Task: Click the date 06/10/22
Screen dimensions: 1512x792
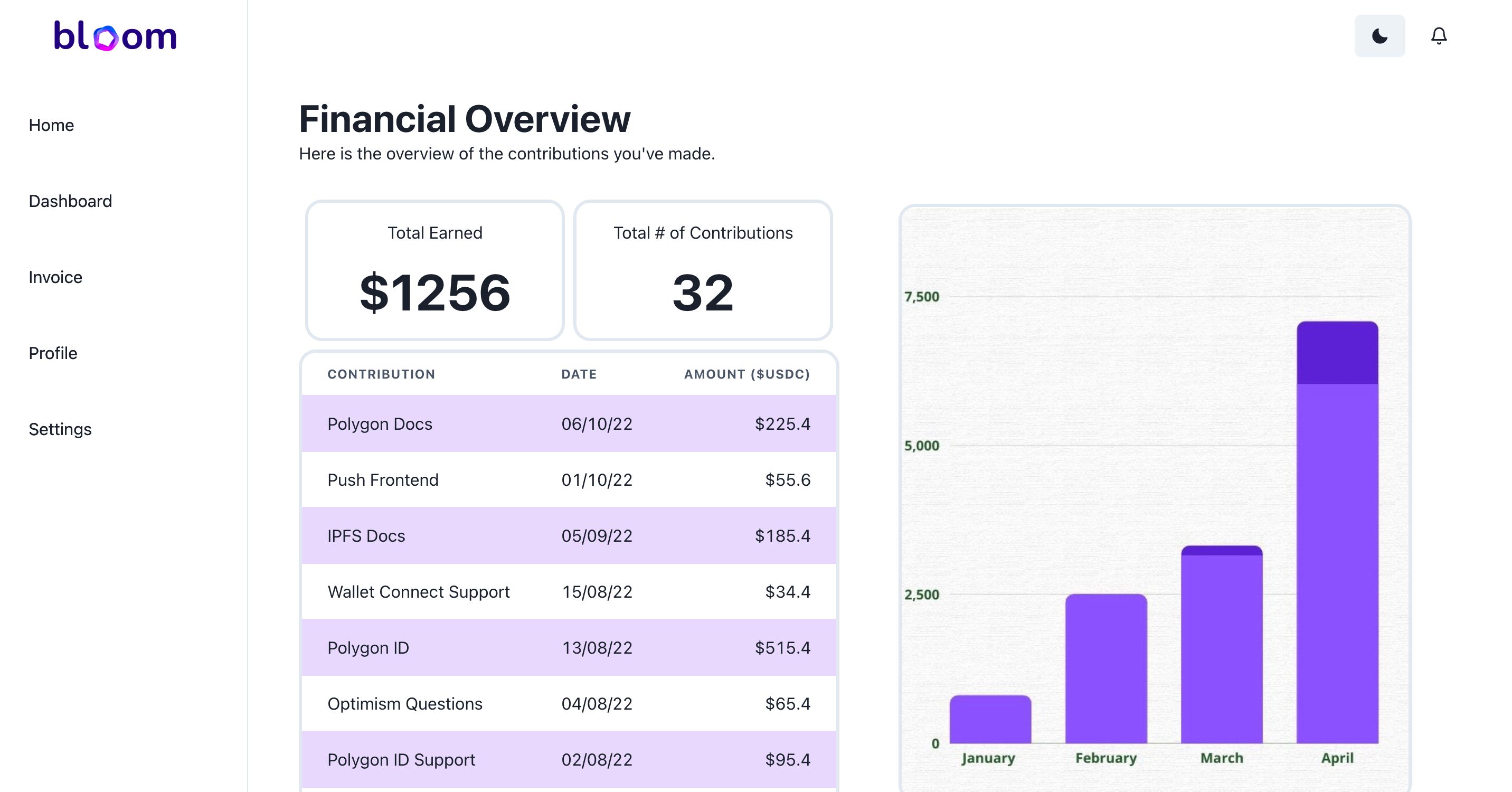Action: point(597,424)
